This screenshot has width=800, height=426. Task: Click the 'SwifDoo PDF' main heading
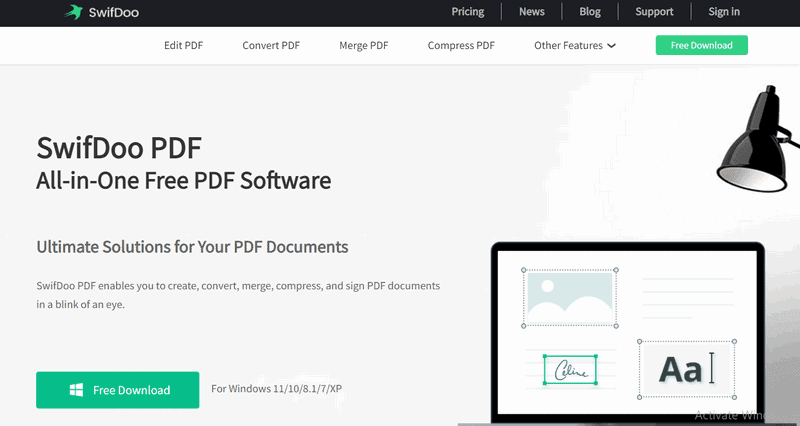click(119, 148)
